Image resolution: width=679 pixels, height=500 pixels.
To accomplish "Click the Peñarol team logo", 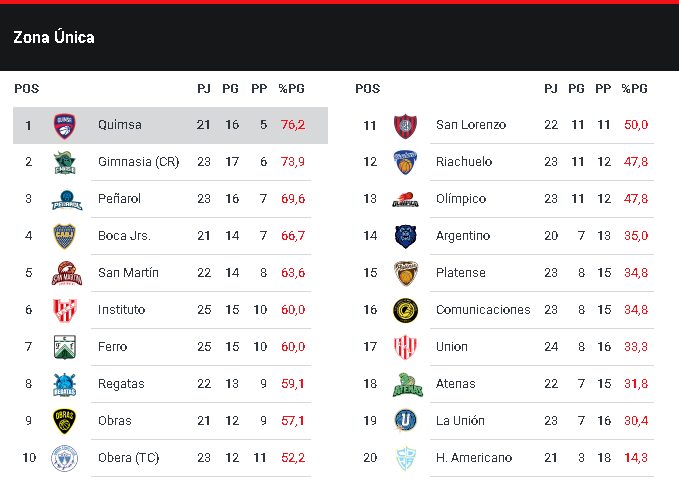I will click(x=66, y=199).
